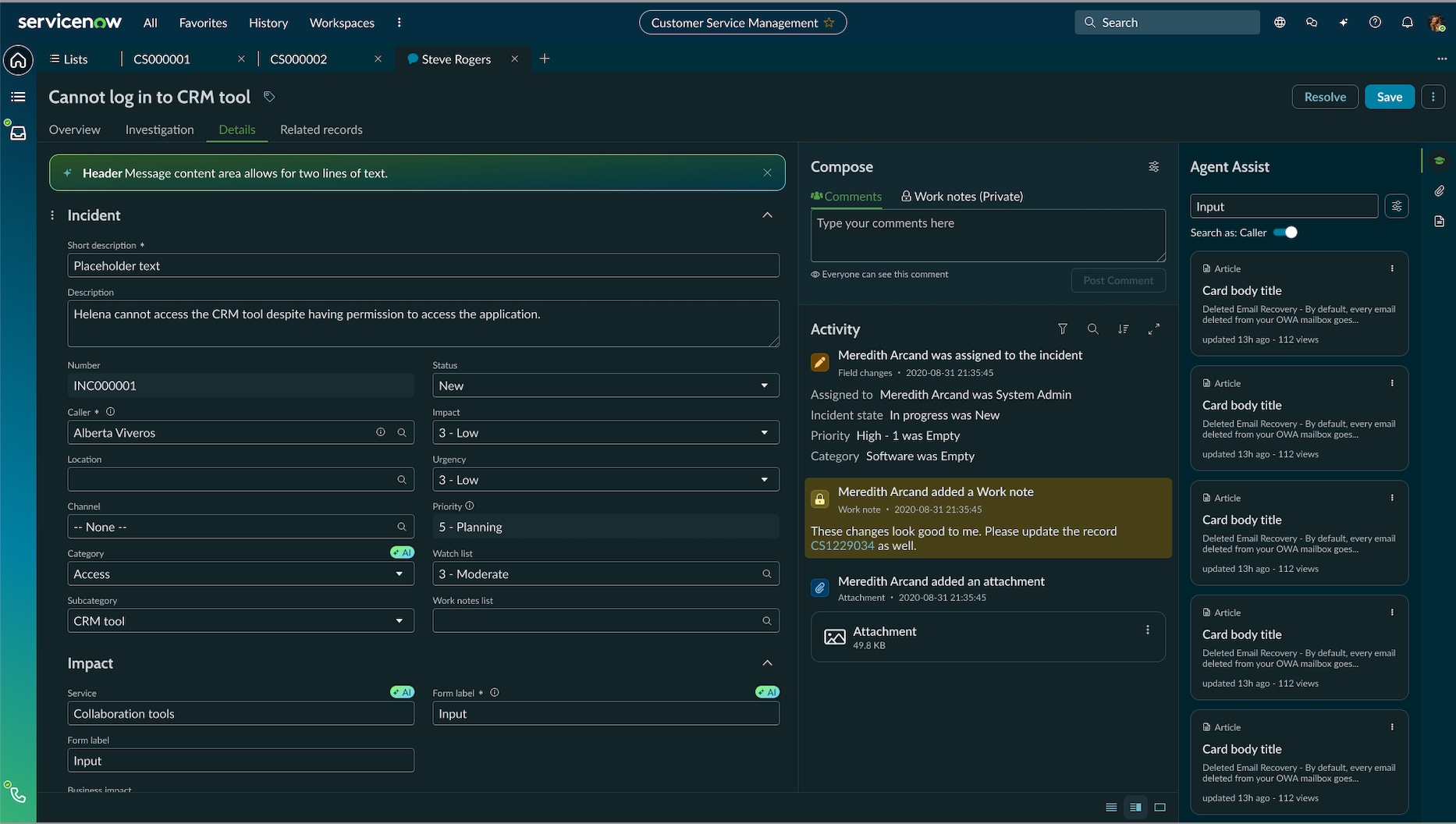Open the document icon in right rail
This screenshot has width=1456, height=824.
click(x=1439, y=222)
